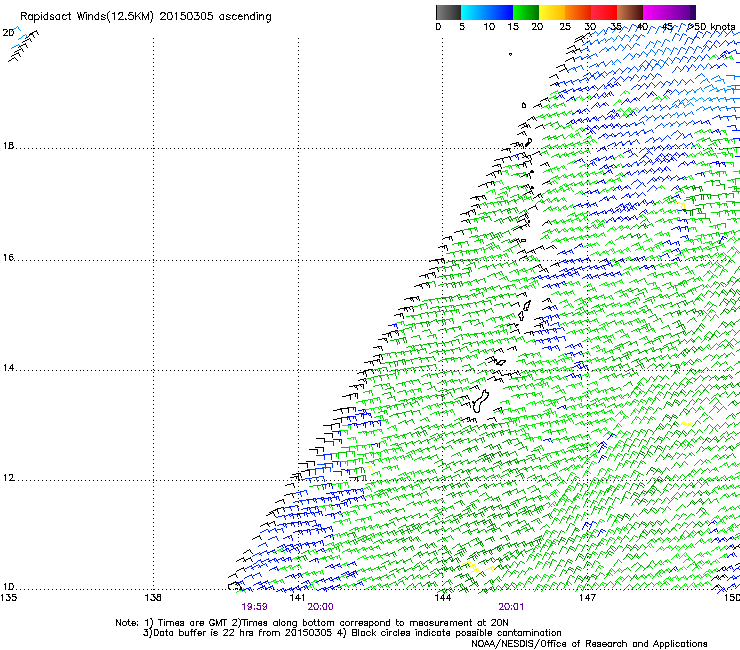This screenshot has height=650, width=740.
Task: Click the '>50 knots' legend label
Action: coord(712,27)
